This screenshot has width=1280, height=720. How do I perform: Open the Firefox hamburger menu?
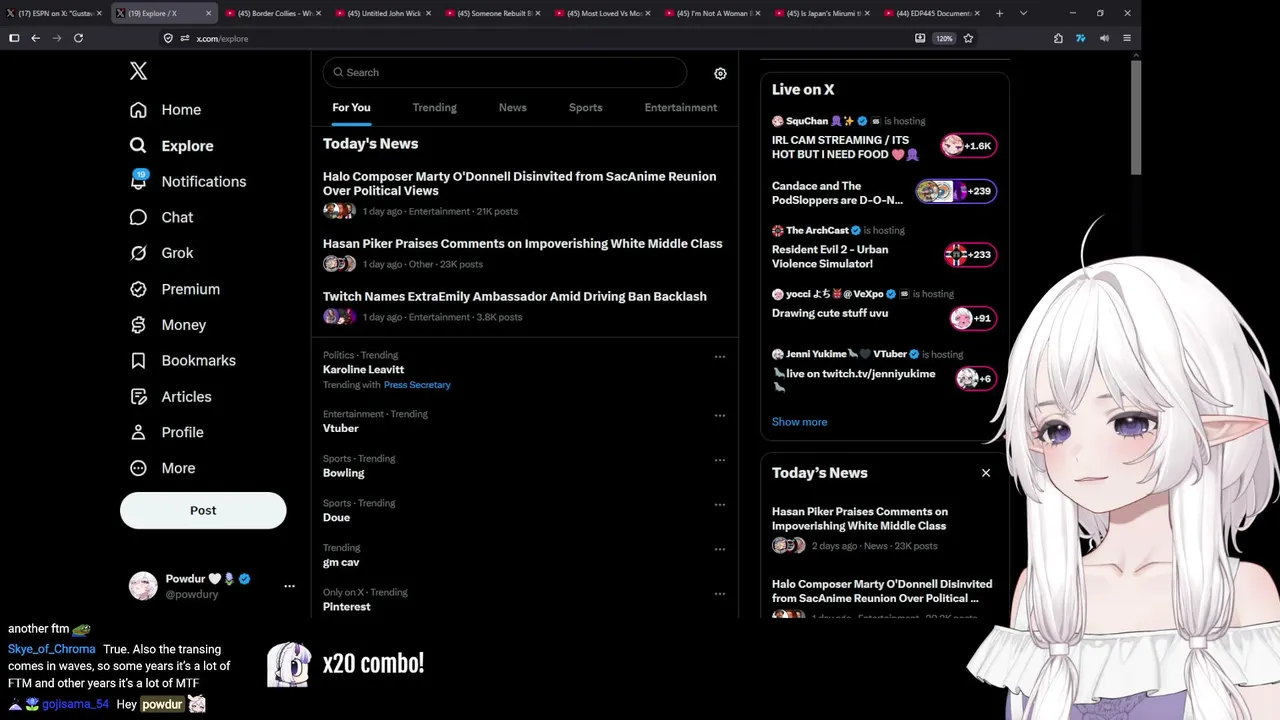click(x=1127, y=38)
